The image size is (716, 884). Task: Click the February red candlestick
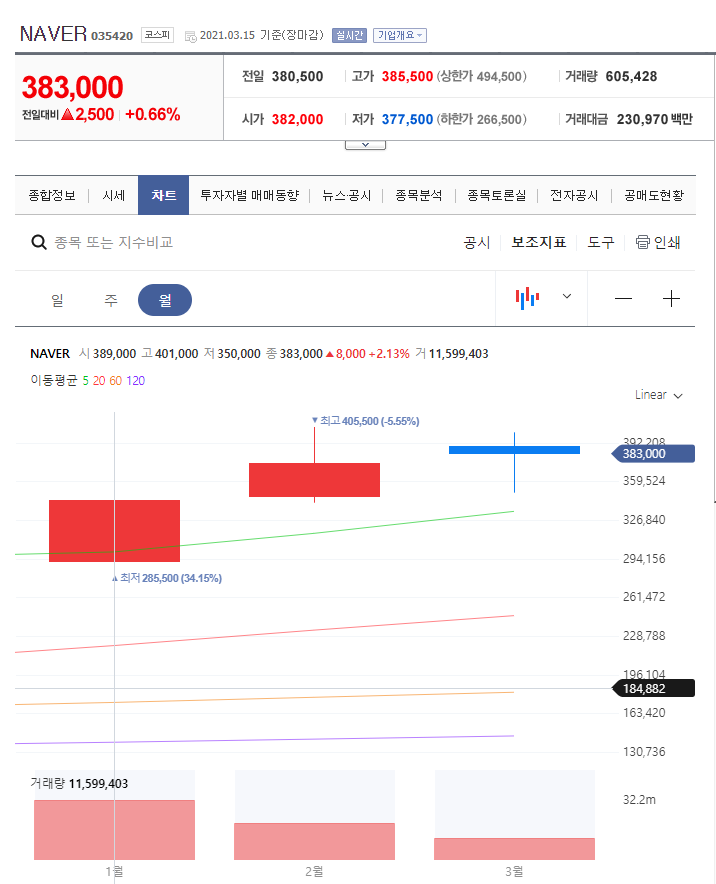pyautogui.click(x=314, y=480)
